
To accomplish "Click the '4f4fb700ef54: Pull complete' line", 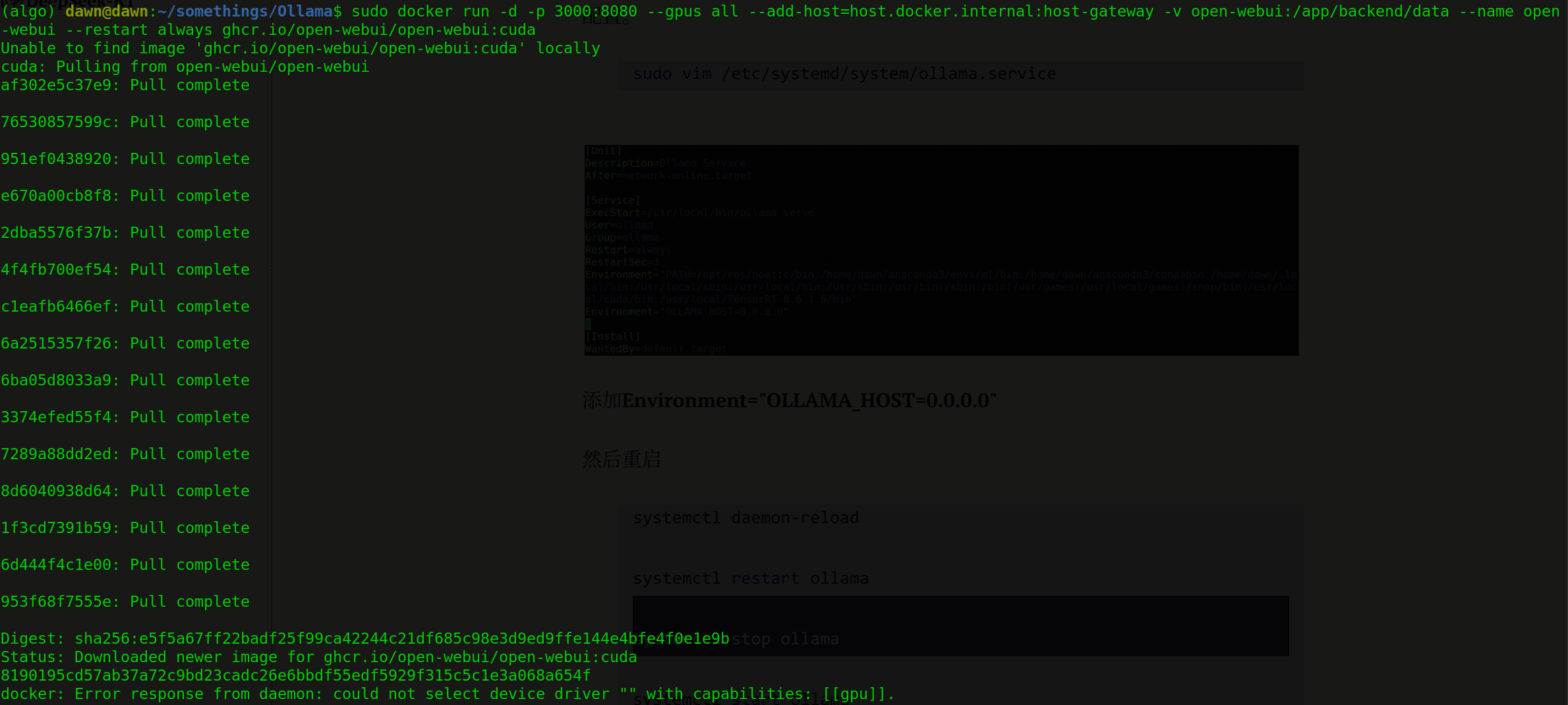I will (125, 270).
